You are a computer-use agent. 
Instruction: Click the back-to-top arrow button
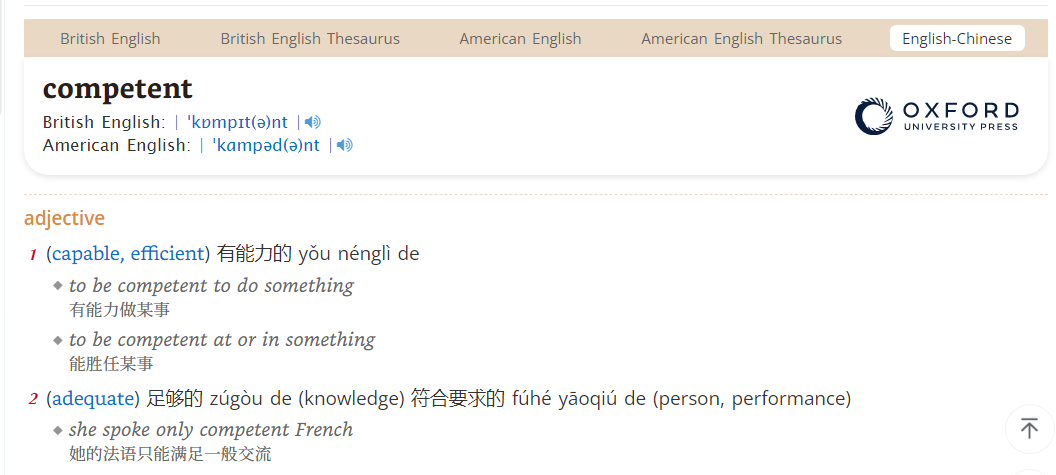(1029, 428)
